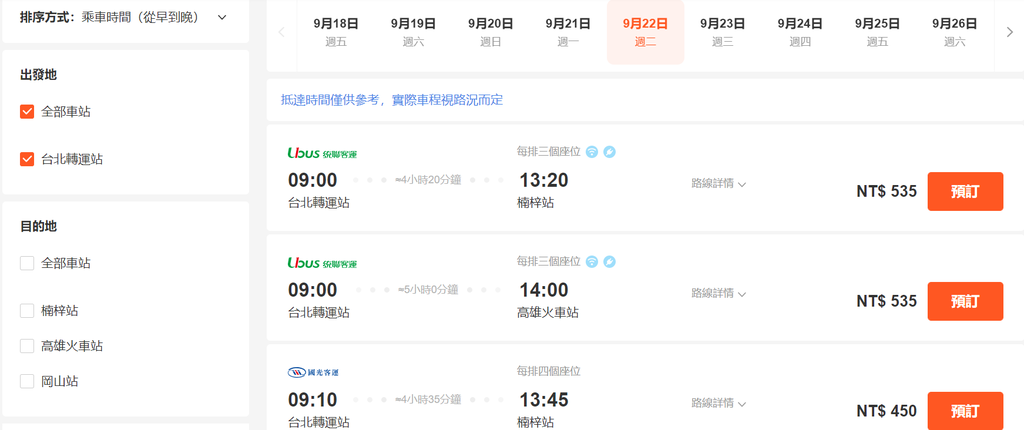Select the 9月22日 週二 date tab
1024x430 pixels.
(x=645, y=33)
